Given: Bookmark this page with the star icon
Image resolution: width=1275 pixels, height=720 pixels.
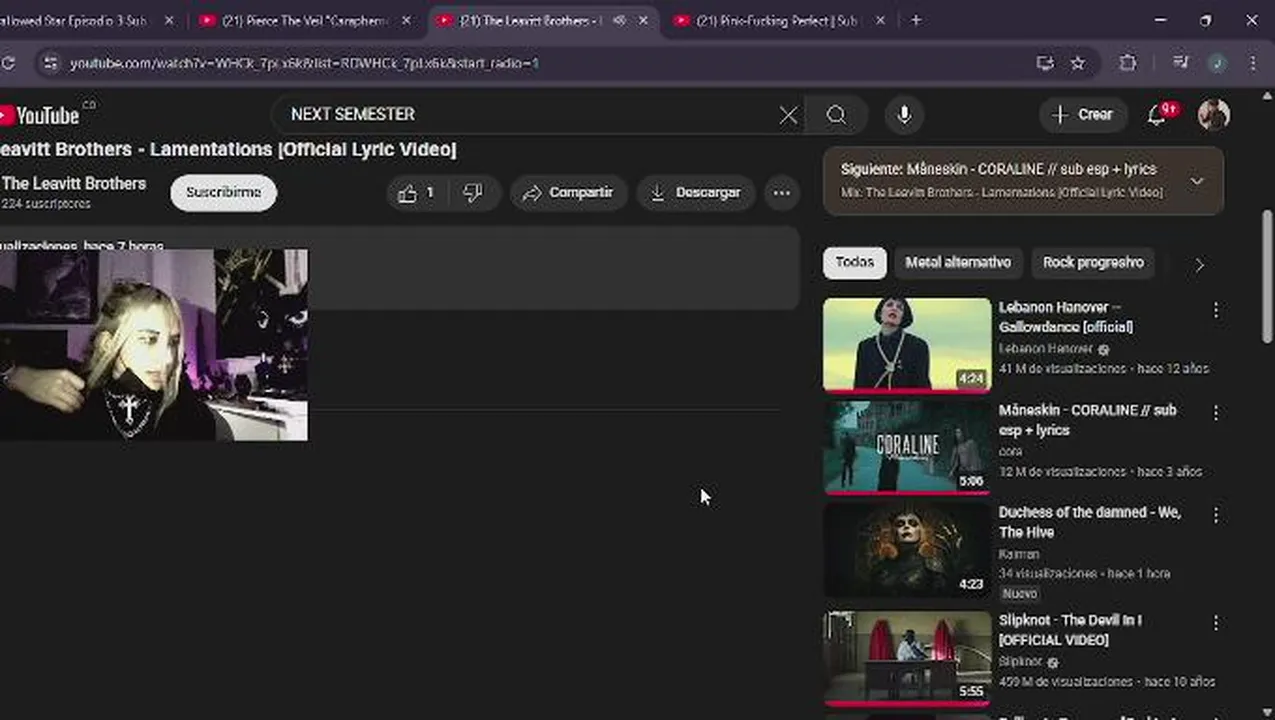Looking at the screenshot, I should (x=1078, y=63).
